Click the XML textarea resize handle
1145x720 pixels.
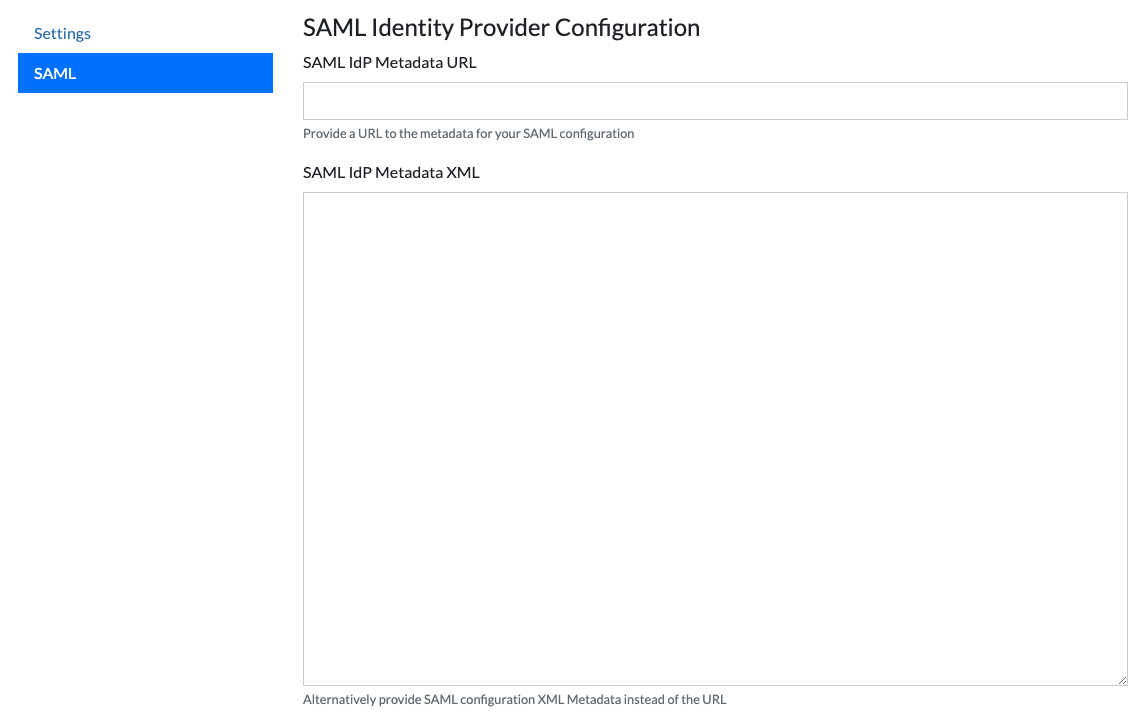coord(1122,680)
